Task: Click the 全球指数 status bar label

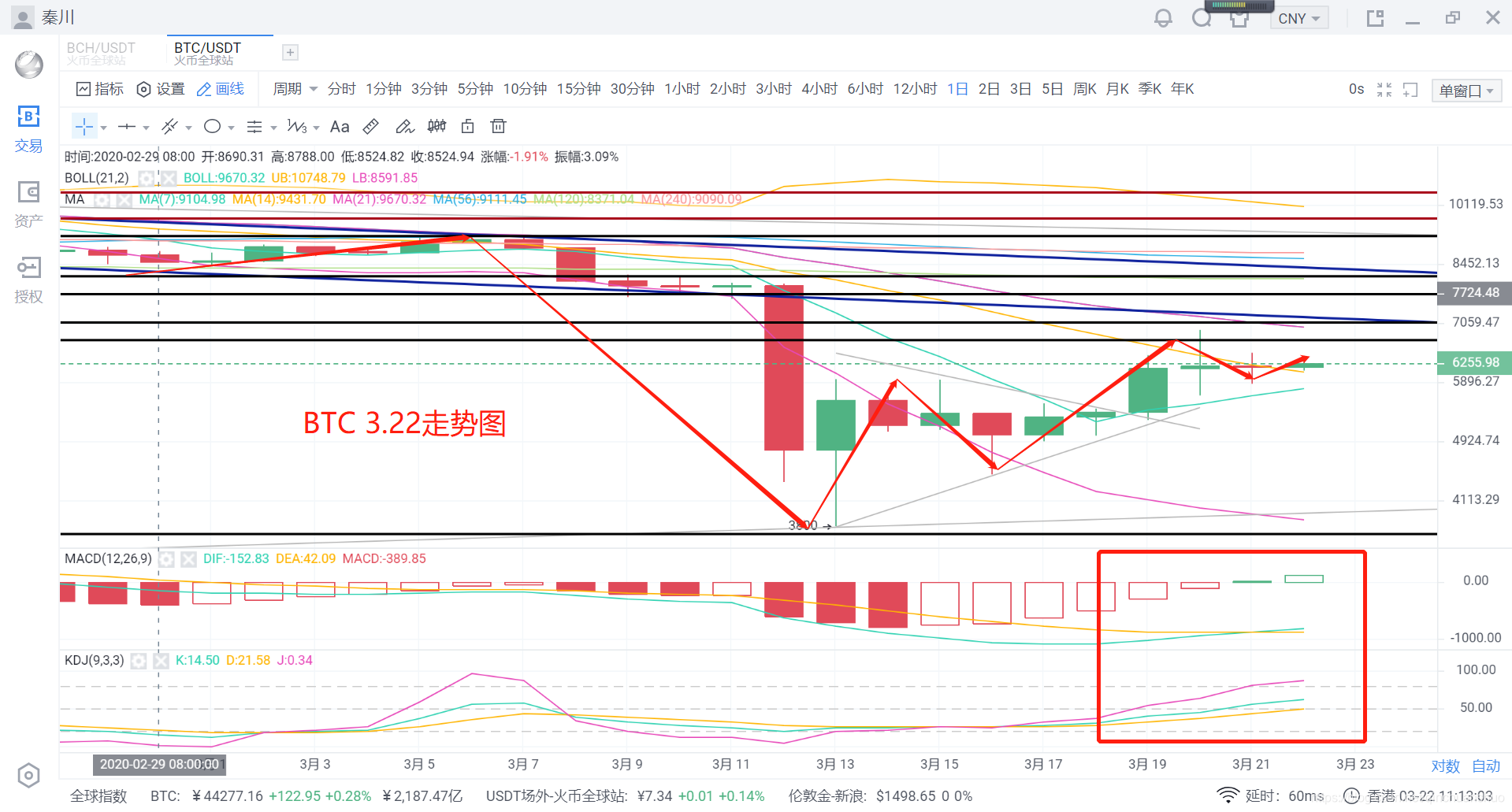Action: (98, 796)
